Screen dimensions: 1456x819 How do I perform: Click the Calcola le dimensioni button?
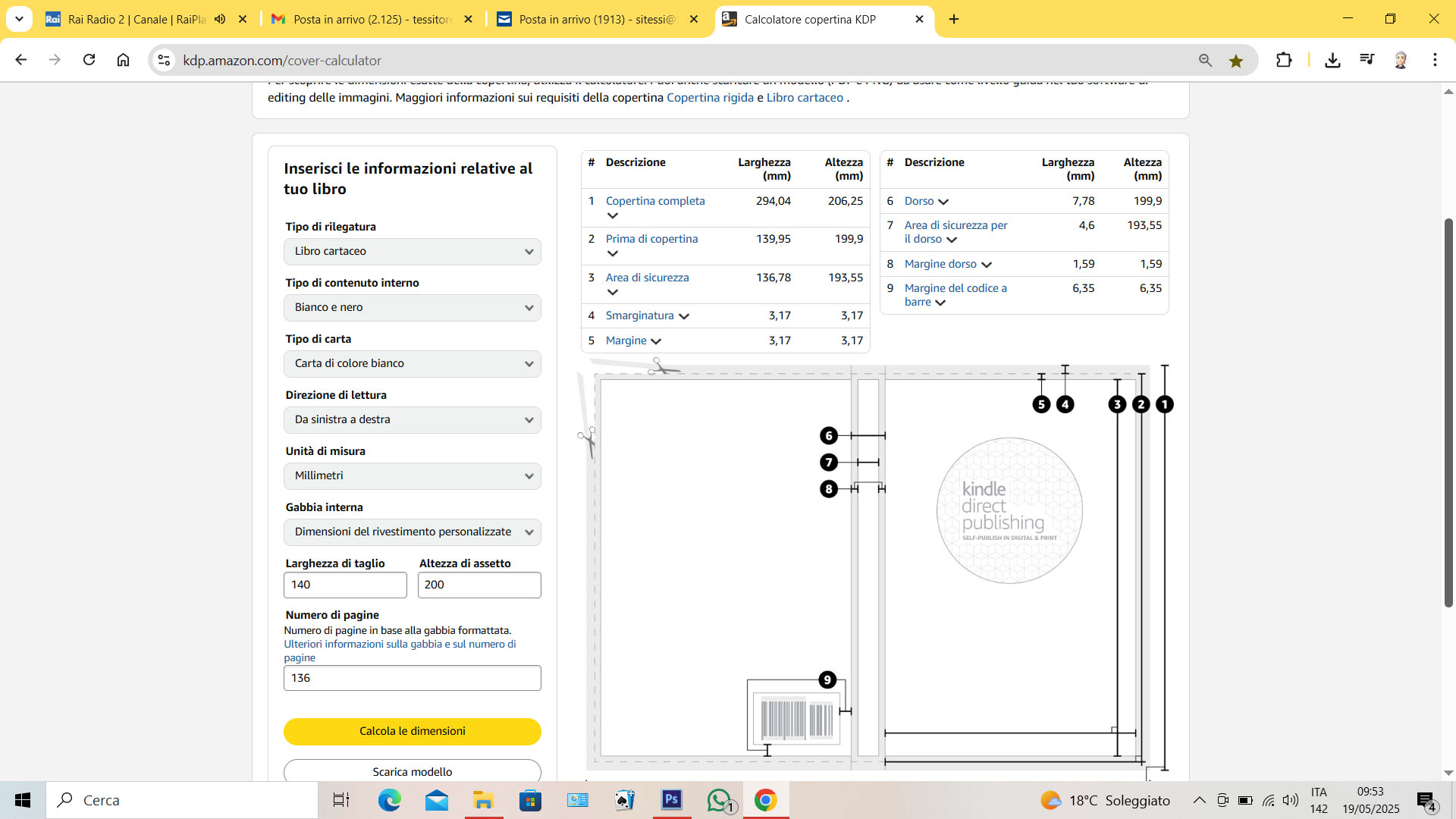[412, 731]
